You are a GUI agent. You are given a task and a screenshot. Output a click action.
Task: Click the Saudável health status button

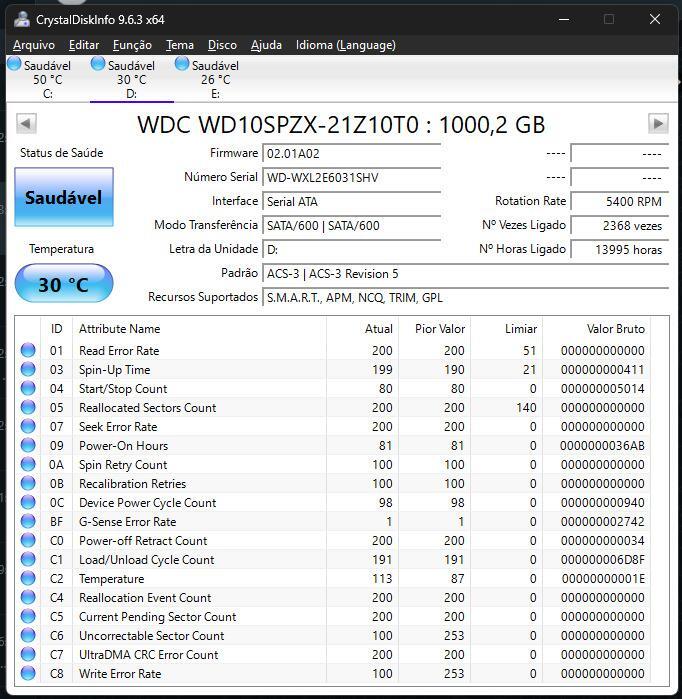(64, 197)
